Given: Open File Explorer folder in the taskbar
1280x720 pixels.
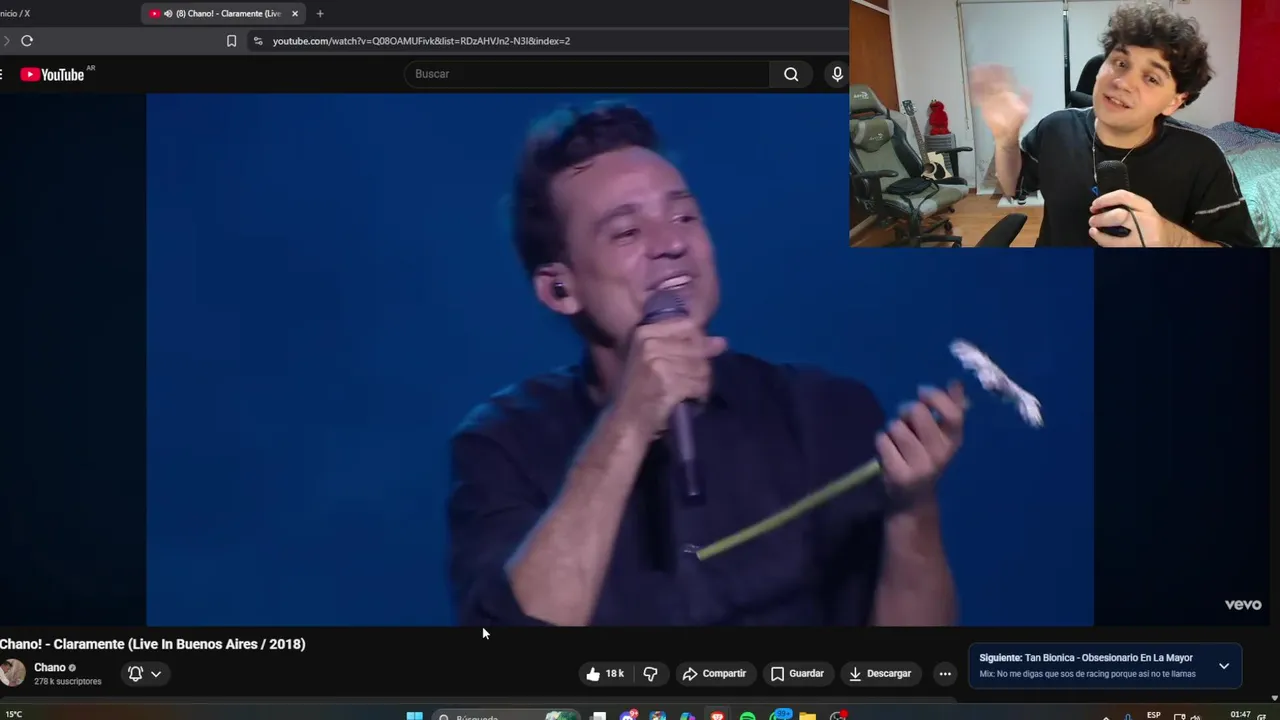Looking at the screenshot, I should click(x=807, y=716).
